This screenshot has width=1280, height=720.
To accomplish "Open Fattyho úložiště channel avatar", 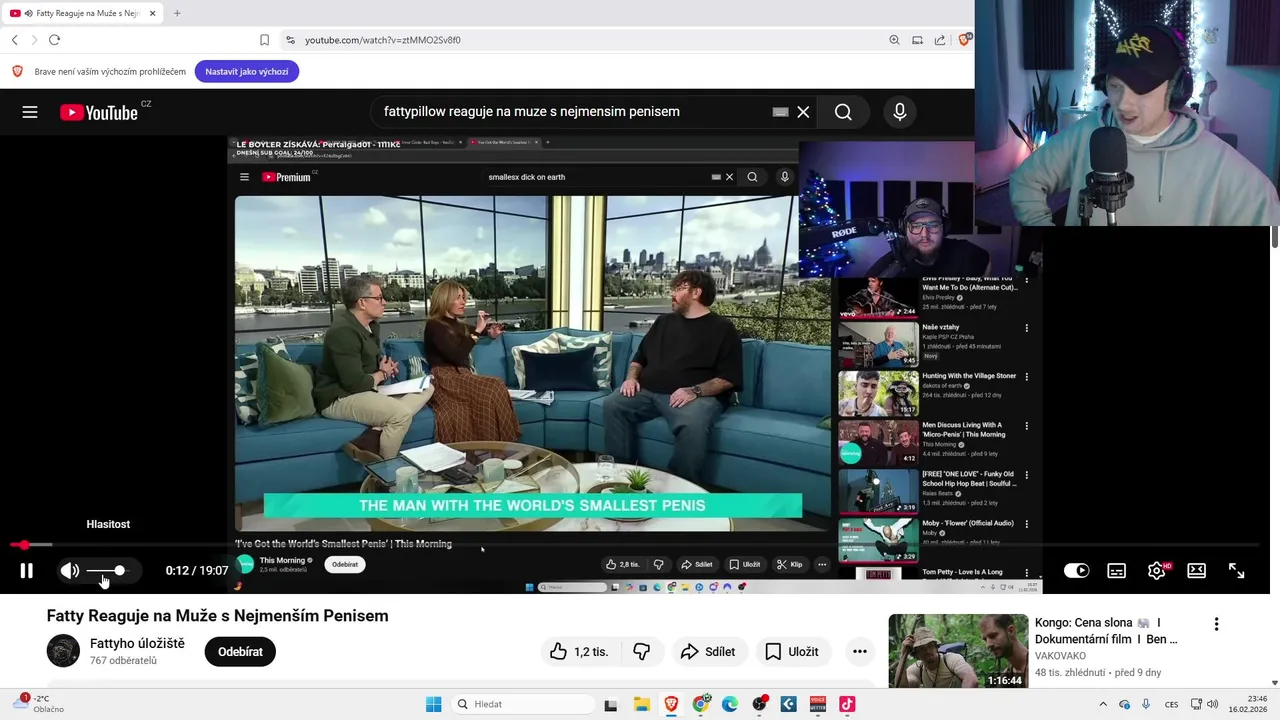I will (63, 651).
